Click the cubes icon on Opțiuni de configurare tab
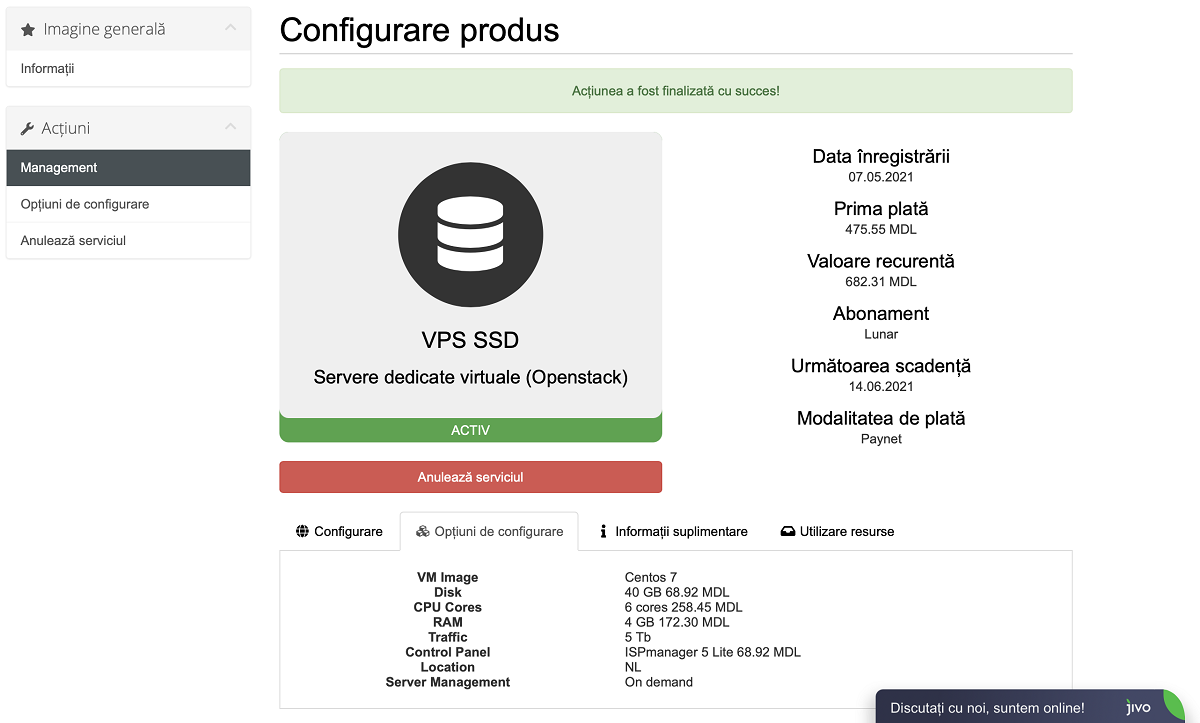The width and height of the screenshot is (1200, 723). pos(423,531)
